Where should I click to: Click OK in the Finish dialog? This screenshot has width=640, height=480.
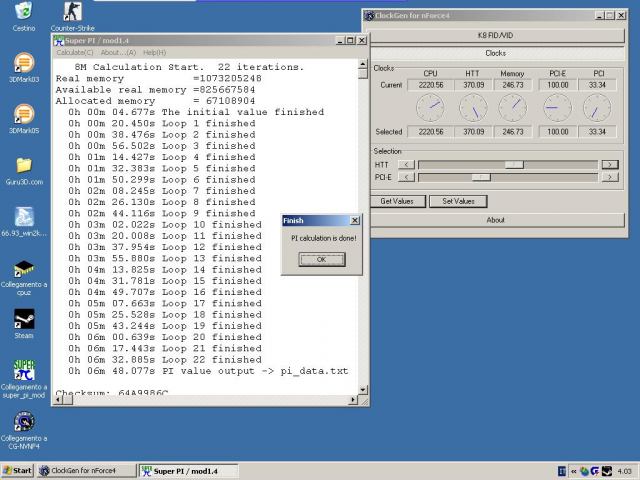click(x=322, y=259)
